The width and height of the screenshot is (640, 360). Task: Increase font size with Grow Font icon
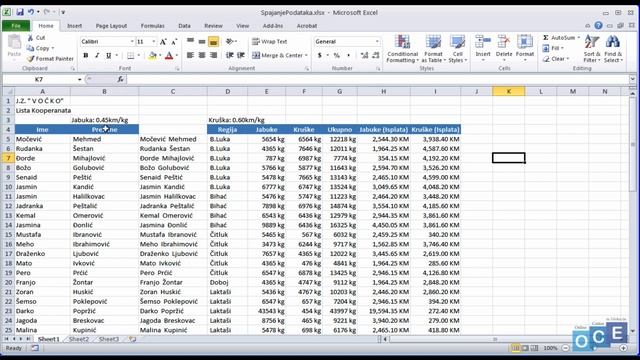163,42
